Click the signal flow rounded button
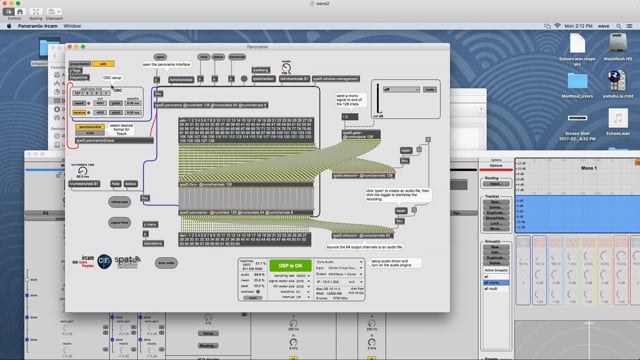640x360 pixels. click(120, 222)
